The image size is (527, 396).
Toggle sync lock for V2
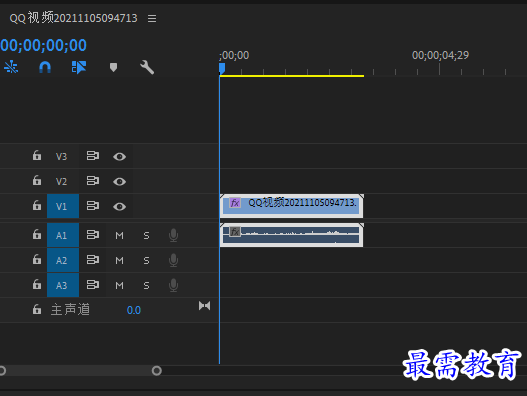click(x=93, y=181)
